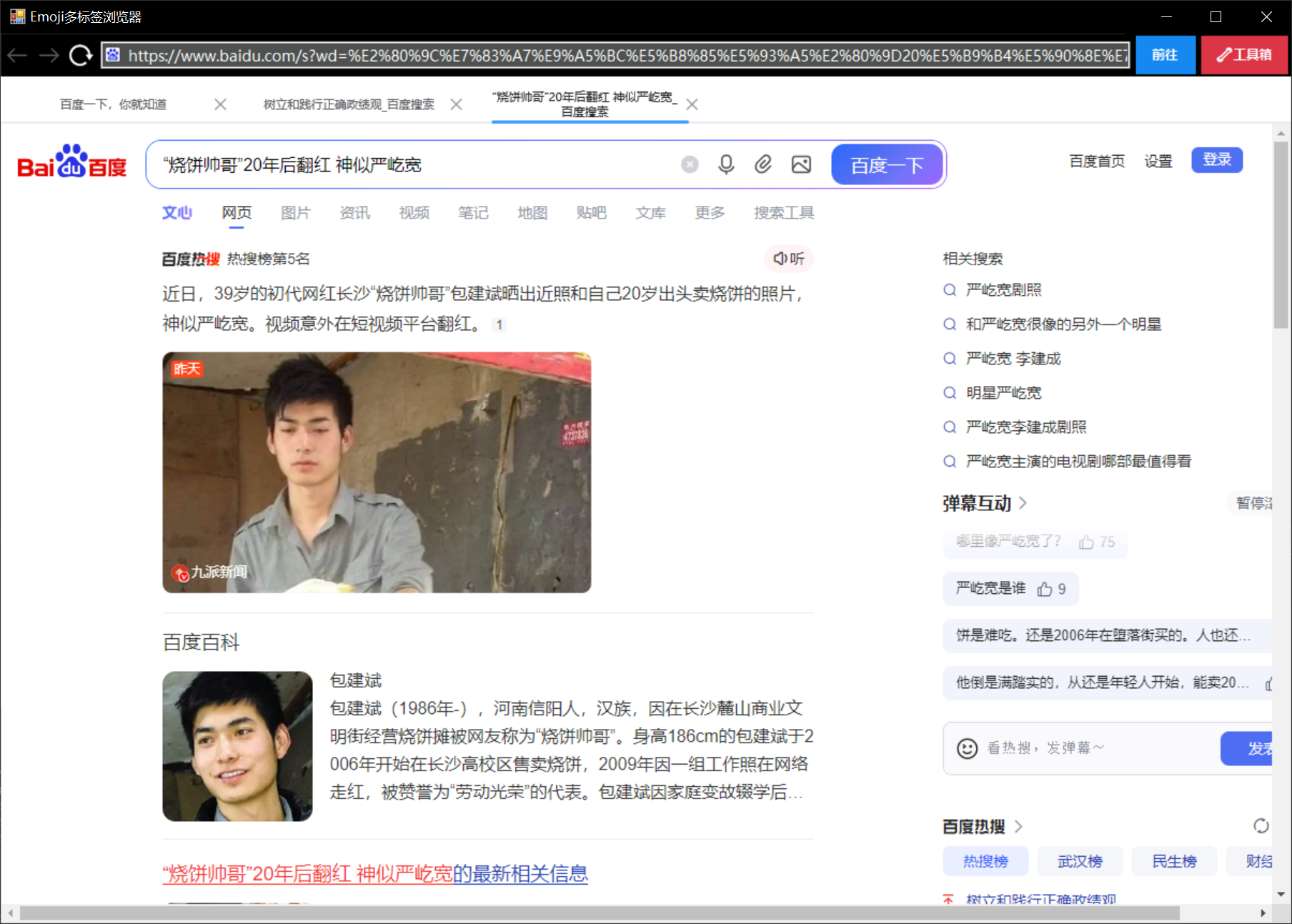
Task: Pause the danmaku with 暂停 toggle
Action: tap(1254, 503)
